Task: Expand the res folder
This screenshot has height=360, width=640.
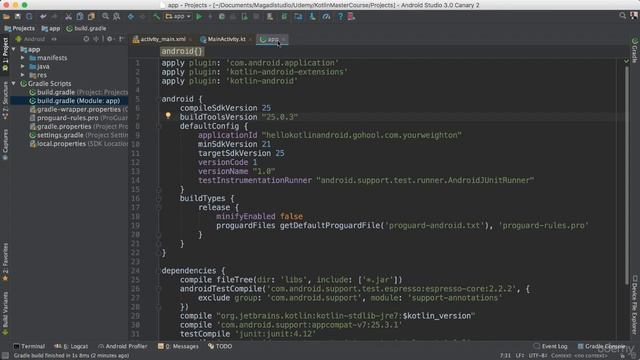Action: coord(23,75)
